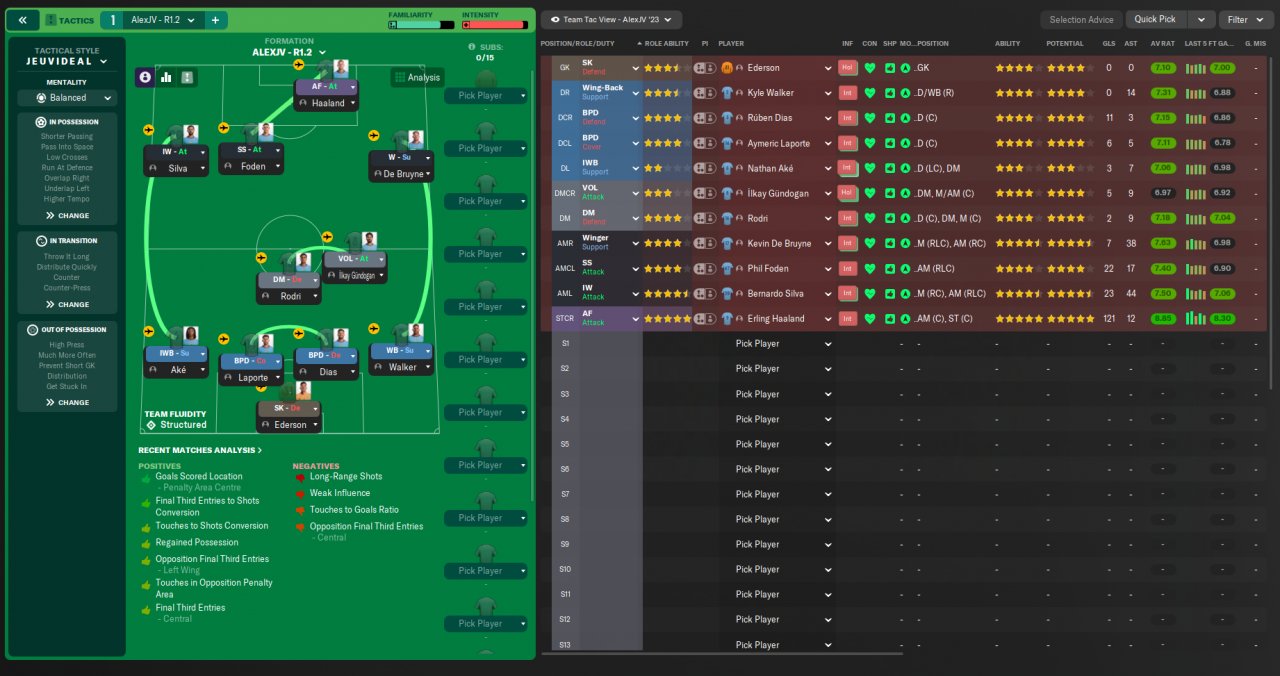Toggle Rúben Dias's player instructions switch
This screenshot has height=676, width=1280.
(x=706, y=118)
